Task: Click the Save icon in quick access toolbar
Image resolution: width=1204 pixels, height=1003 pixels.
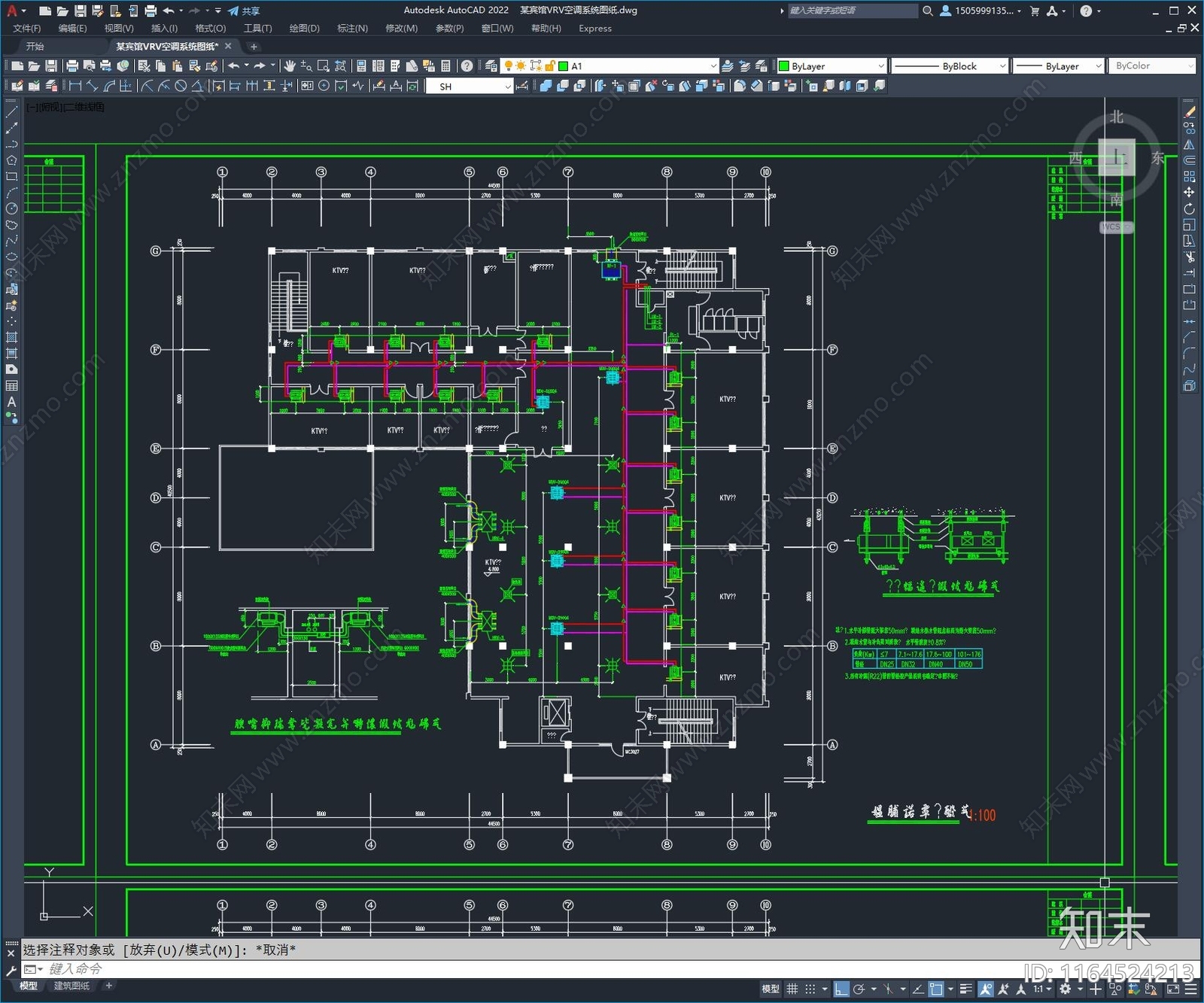Action: click(x=80, y=11)
